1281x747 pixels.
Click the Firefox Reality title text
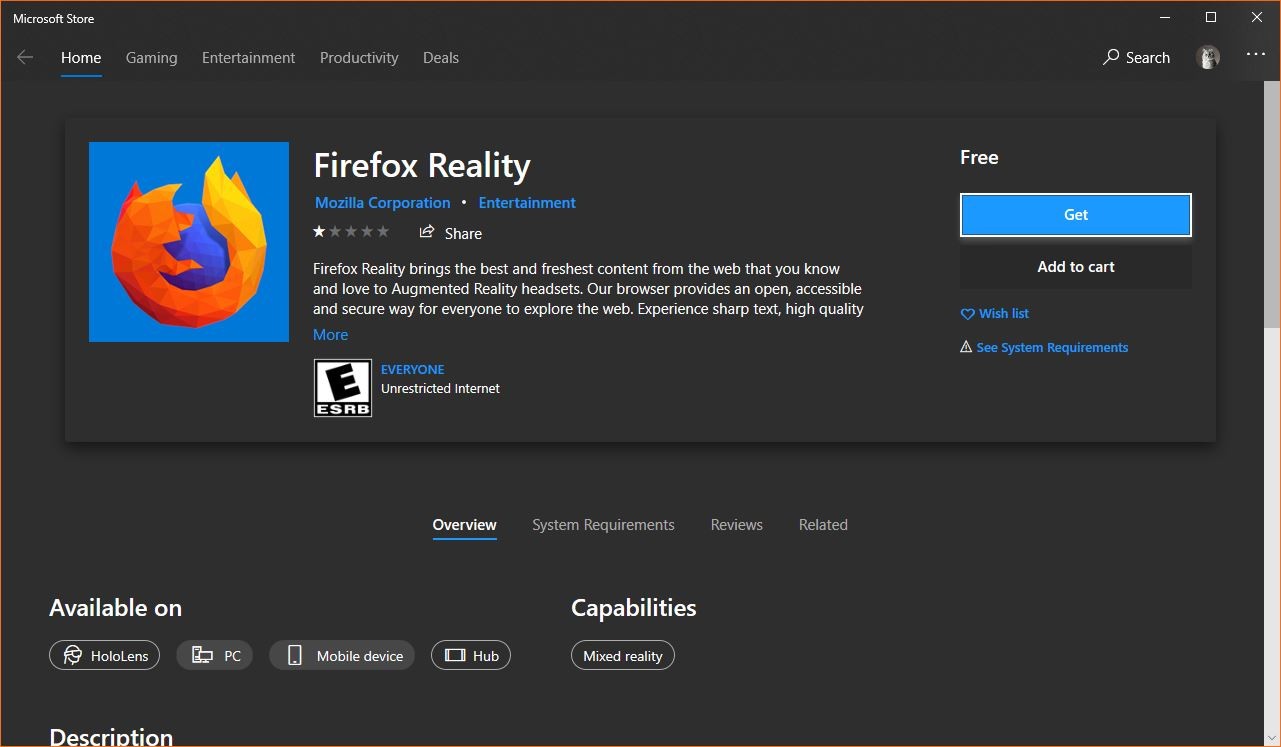422,166
